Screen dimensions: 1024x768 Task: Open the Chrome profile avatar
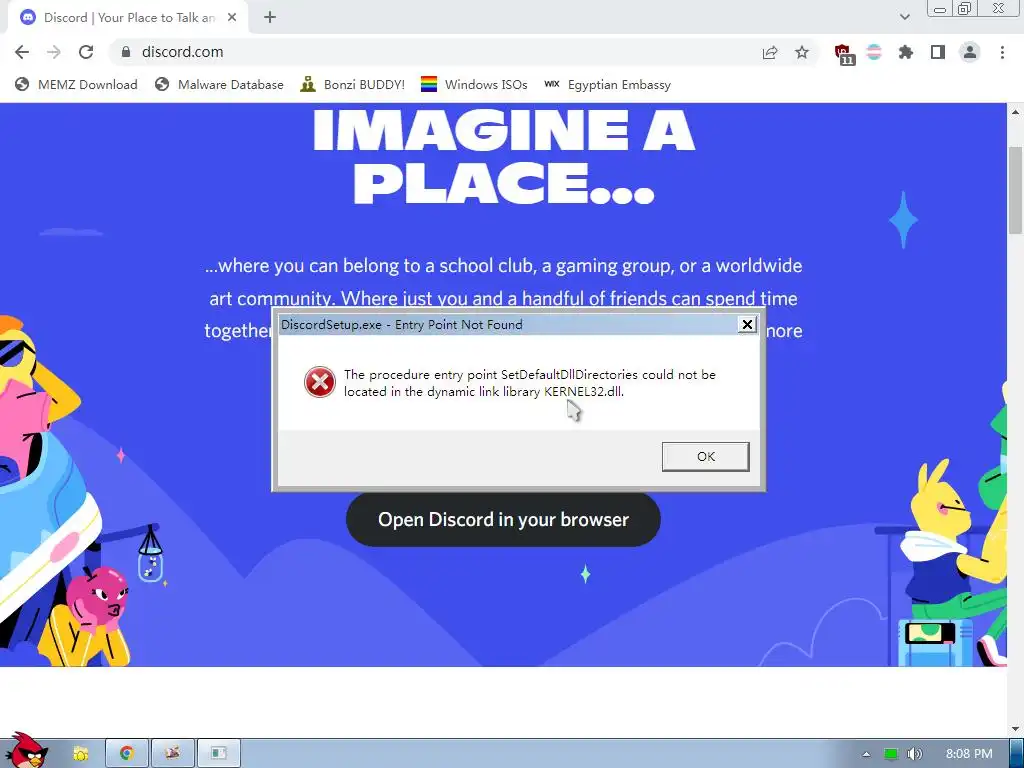click(970, 52)
